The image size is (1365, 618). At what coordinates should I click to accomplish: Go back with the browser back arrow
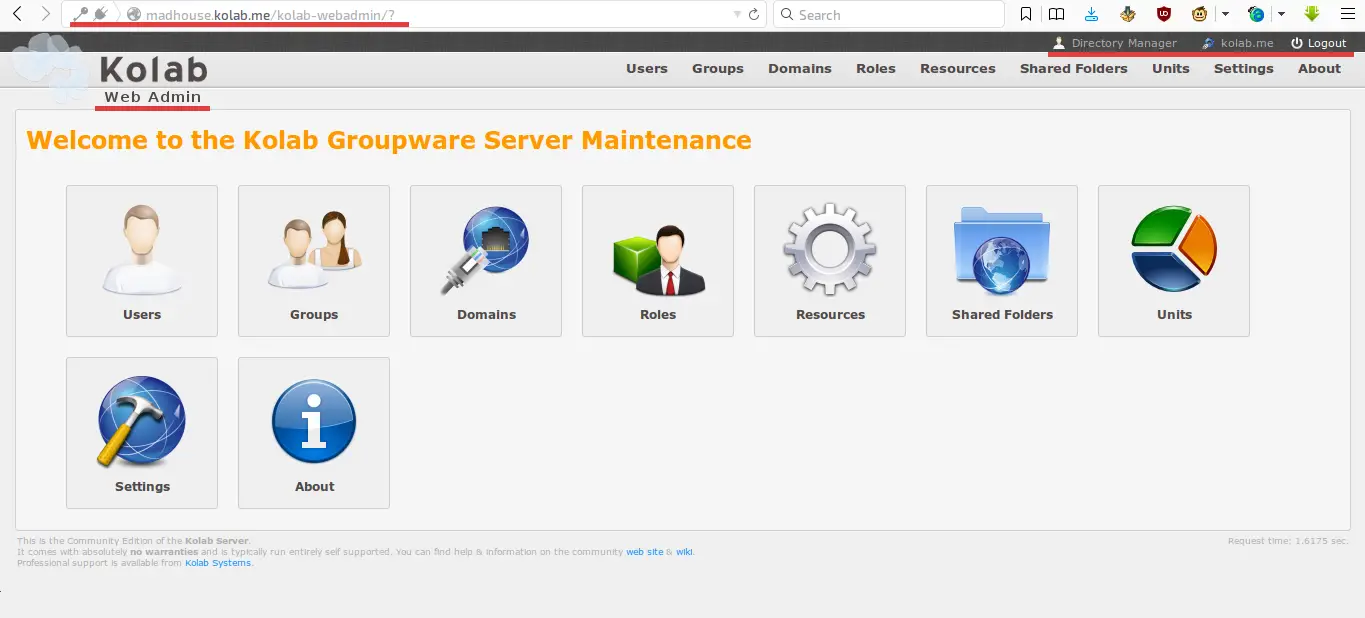pos(17,14)
